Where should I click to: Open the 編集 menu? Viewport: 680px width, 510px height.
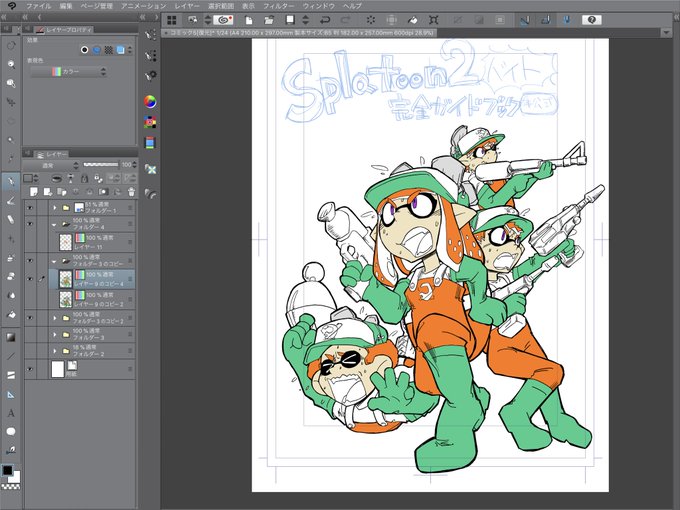(x=66, y=6)
